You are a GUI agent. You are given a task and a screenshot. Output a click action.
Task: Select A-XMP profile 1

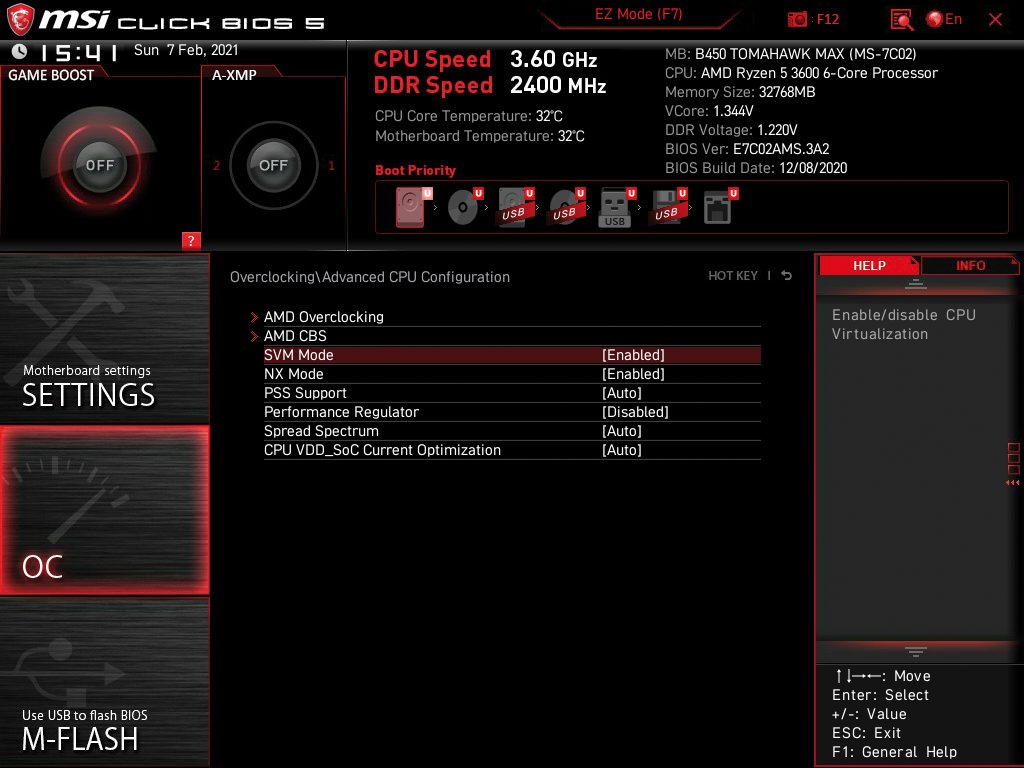[x=331, y=166]
